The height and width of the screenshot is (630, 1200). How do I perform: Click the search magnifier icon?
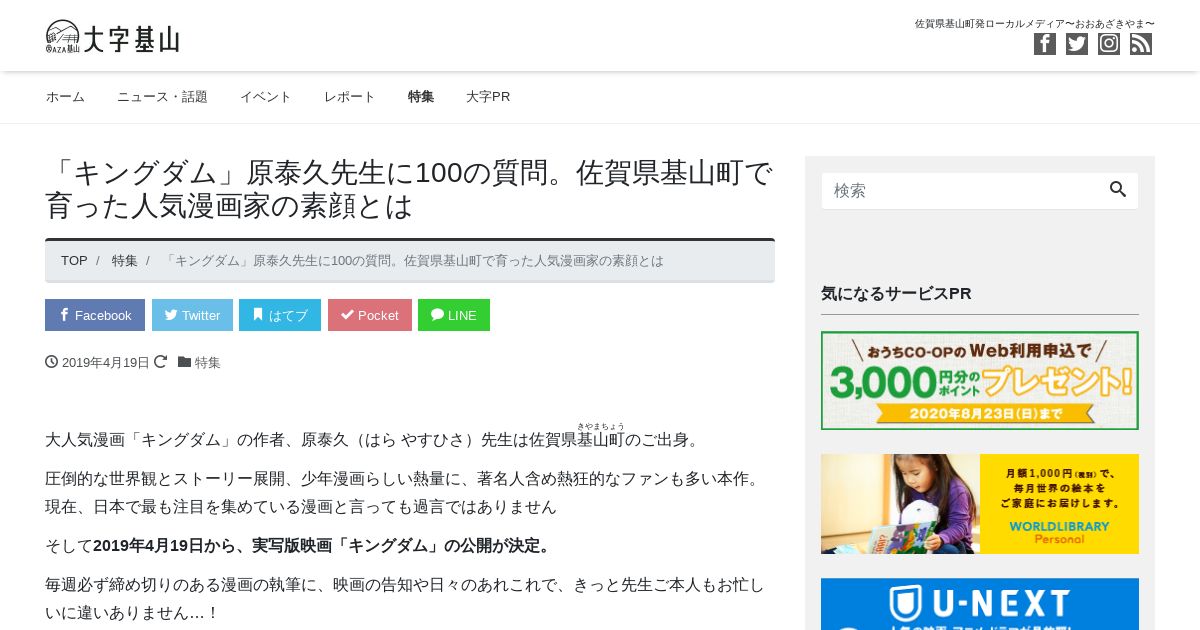pos(1118,189)
